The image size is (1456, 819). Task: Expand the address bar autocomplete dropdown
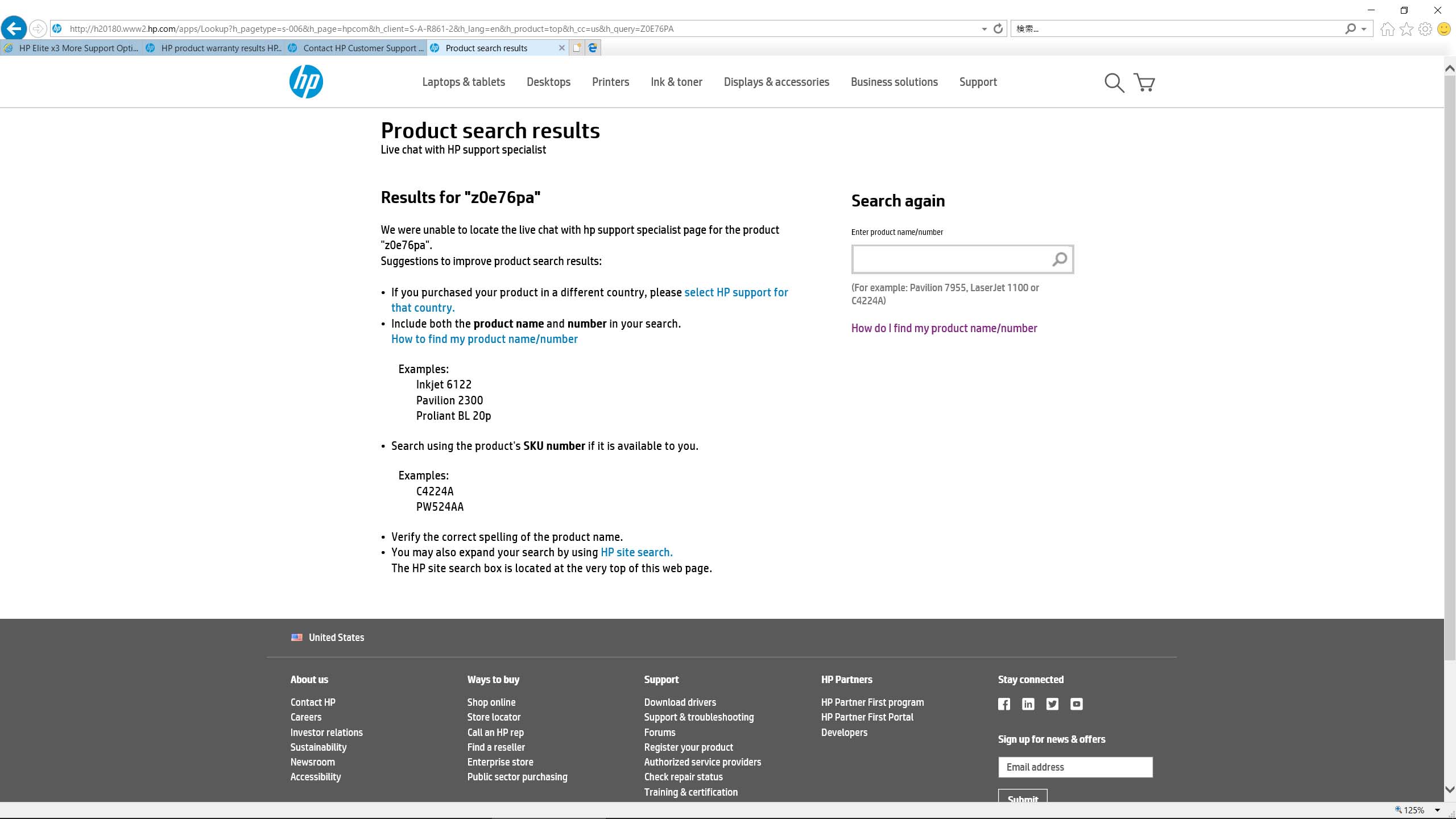[984, 29]
